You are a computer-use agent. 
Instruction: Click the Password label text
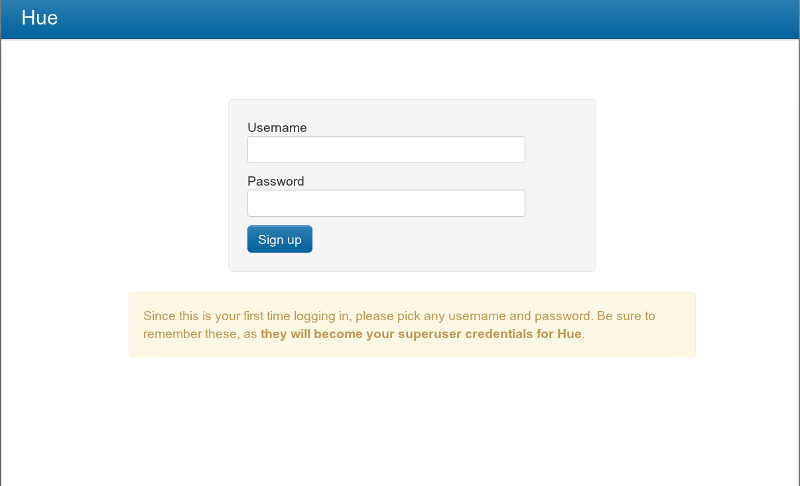(275, 182)
